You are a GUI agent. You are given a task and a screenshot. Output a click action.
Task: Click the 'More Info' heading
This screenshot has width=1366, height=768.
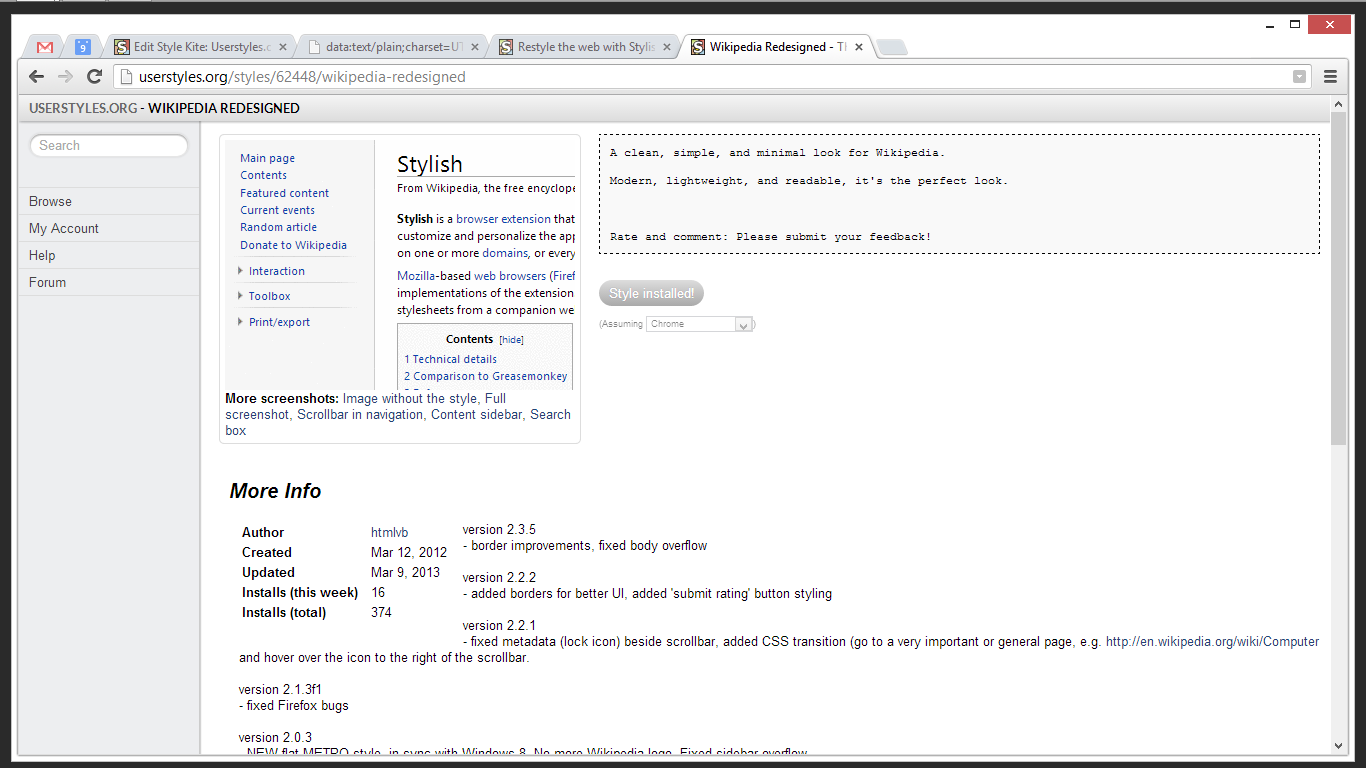tap(275, 491)
